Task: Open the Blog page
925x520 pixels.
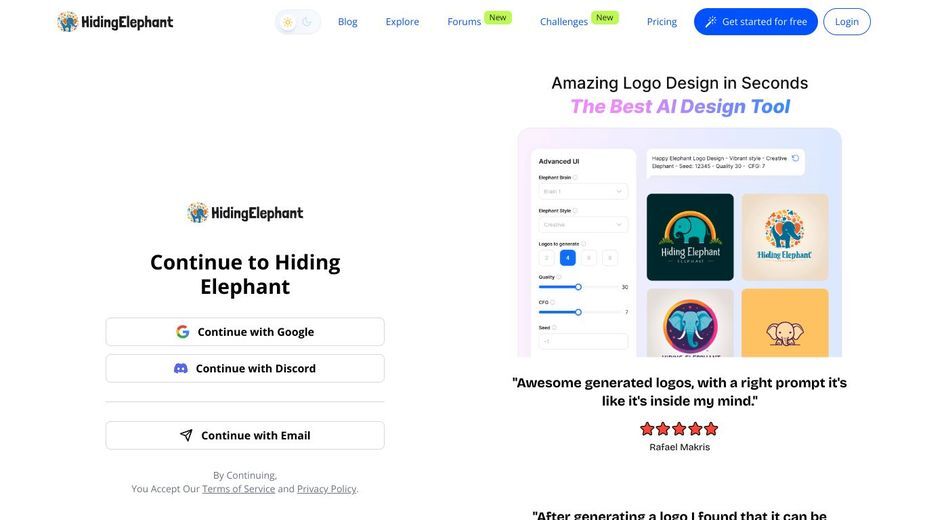Action: pos(347,22)
